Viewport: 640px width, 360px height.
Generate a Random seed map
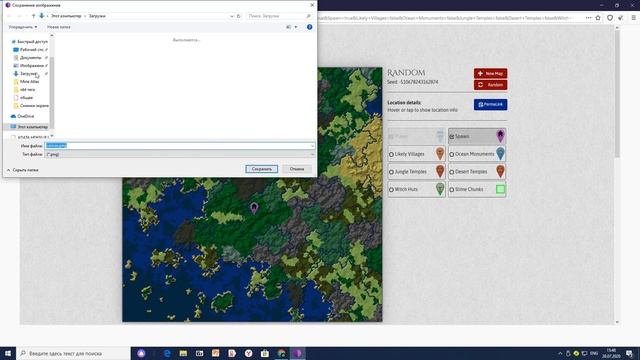tap(490, 85)
